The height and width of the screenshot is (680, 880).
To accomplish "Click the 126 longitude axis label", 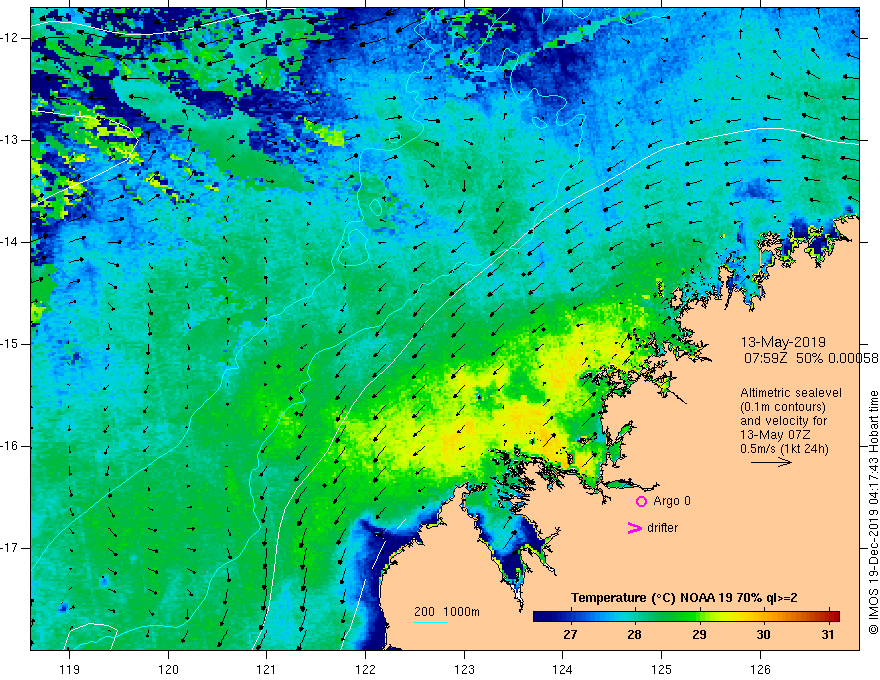I will click(760, 669).
